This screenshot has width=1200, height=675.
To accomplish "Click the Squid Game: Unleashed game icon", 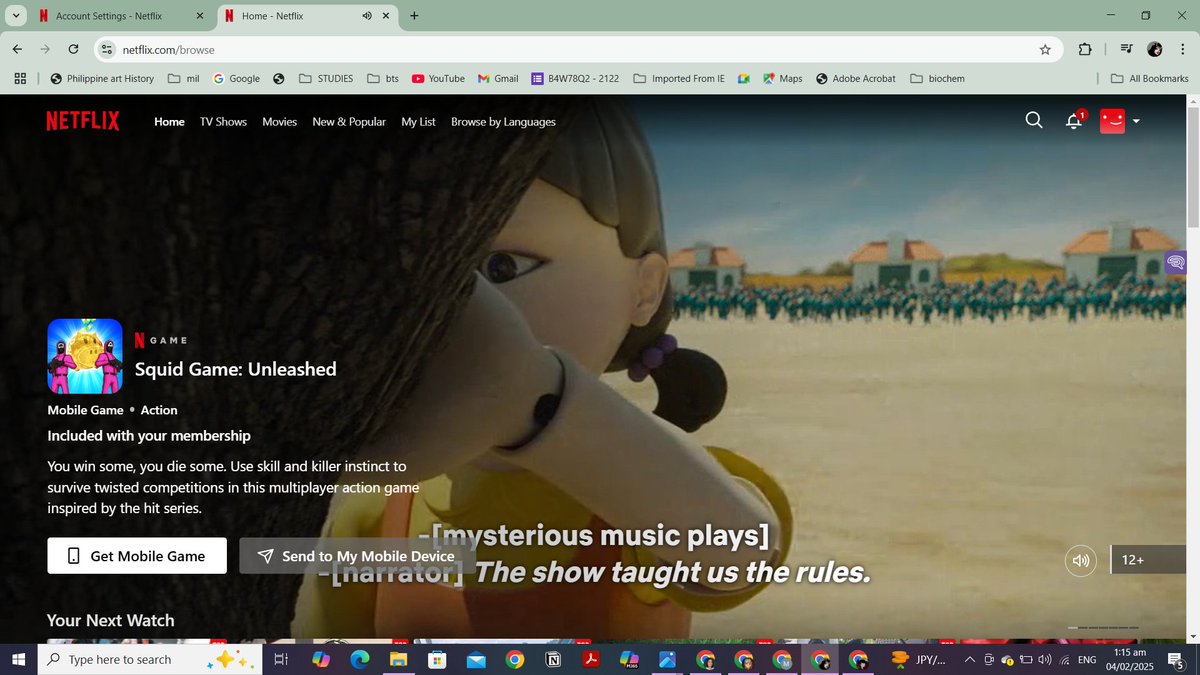I will [85, 356].
